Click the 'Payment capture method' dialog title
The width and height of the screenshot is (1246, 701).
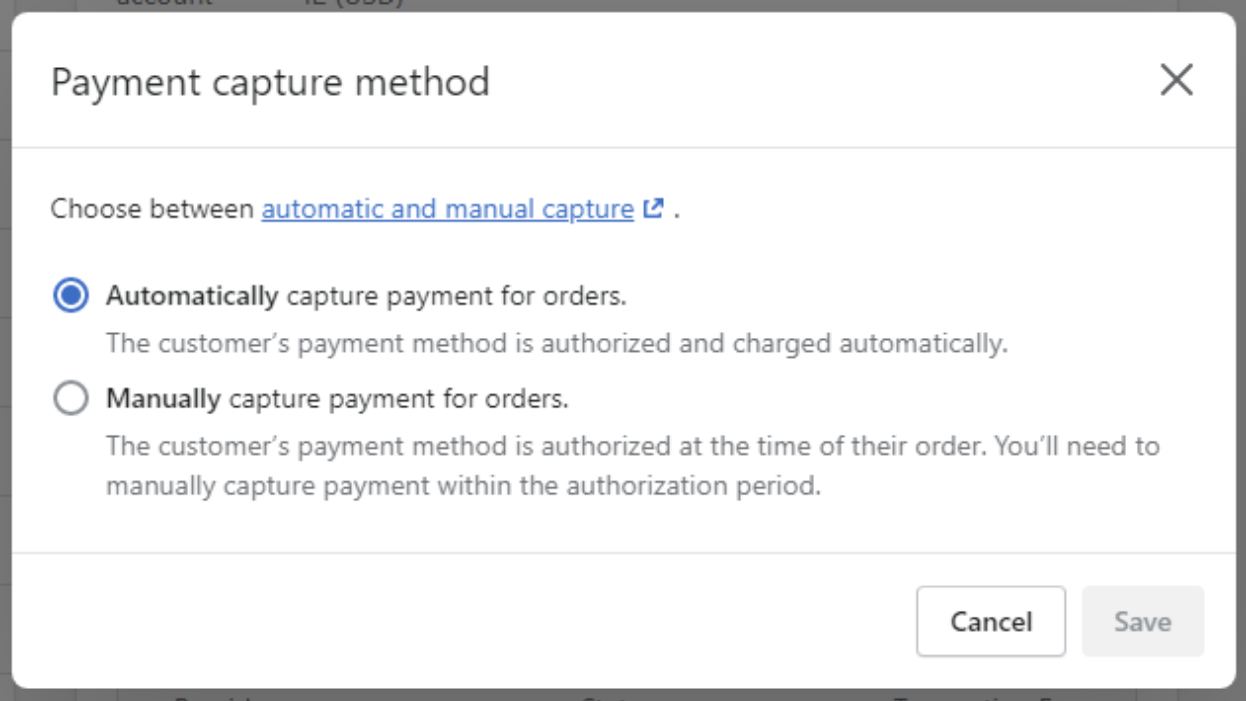coord(270,81)
